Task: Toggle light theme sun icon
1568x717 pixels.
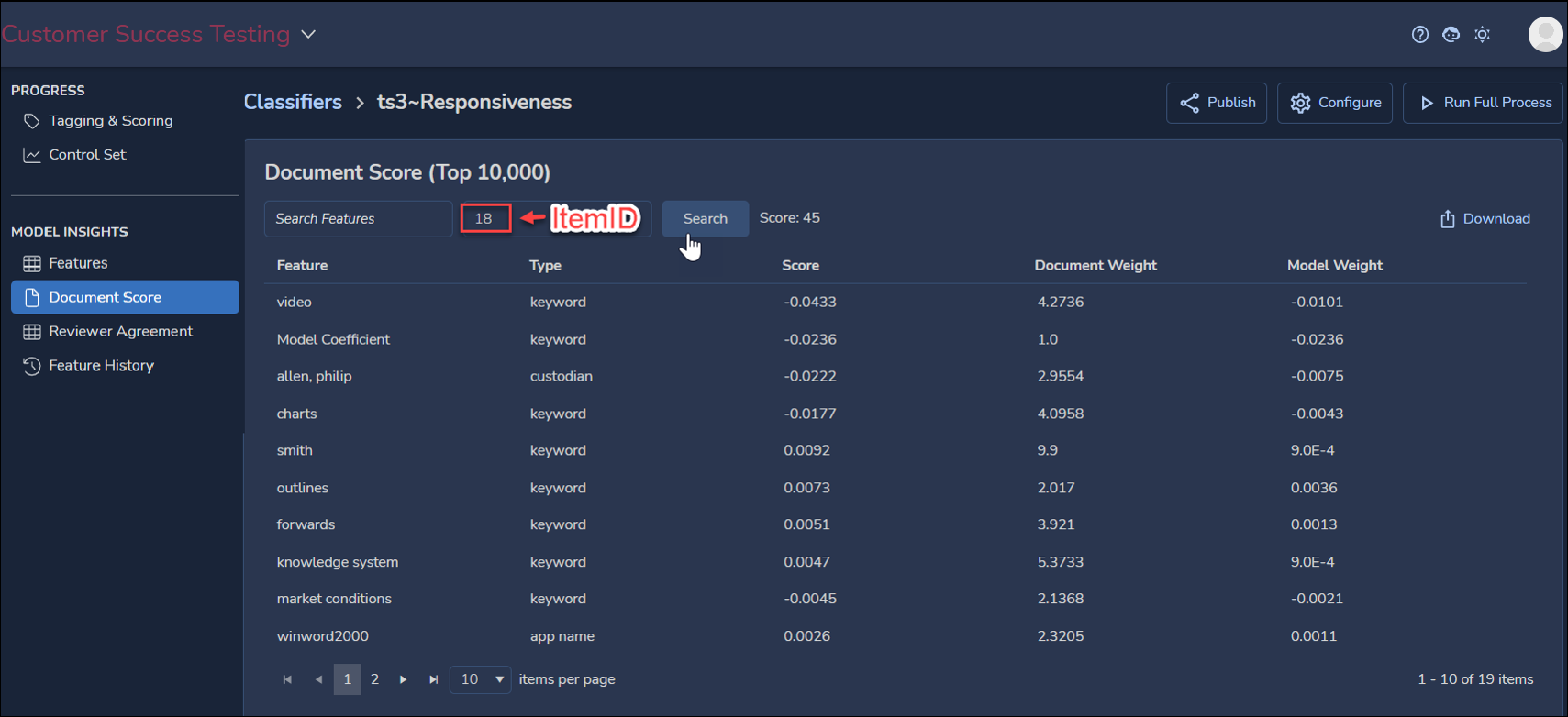Action: click(x=1483, y=35)
